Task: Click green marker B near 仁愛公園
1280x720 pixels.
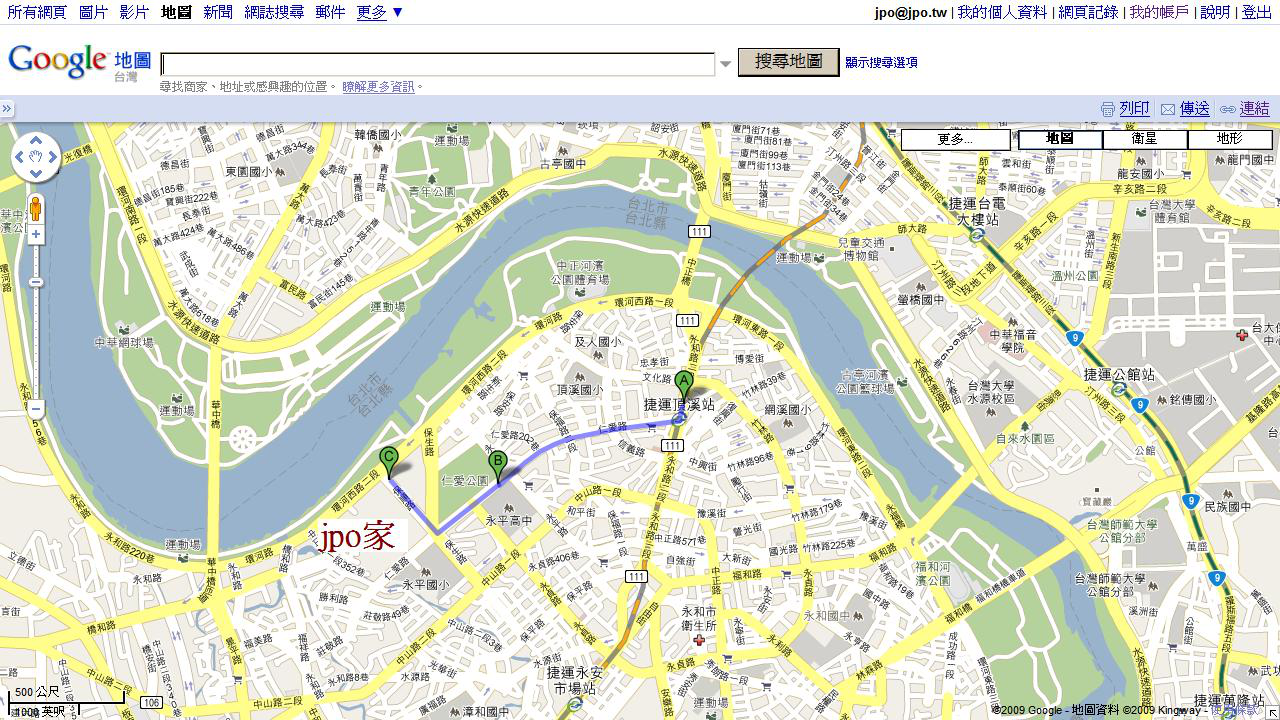Action: pyautogui.click(x=497, y=466)
